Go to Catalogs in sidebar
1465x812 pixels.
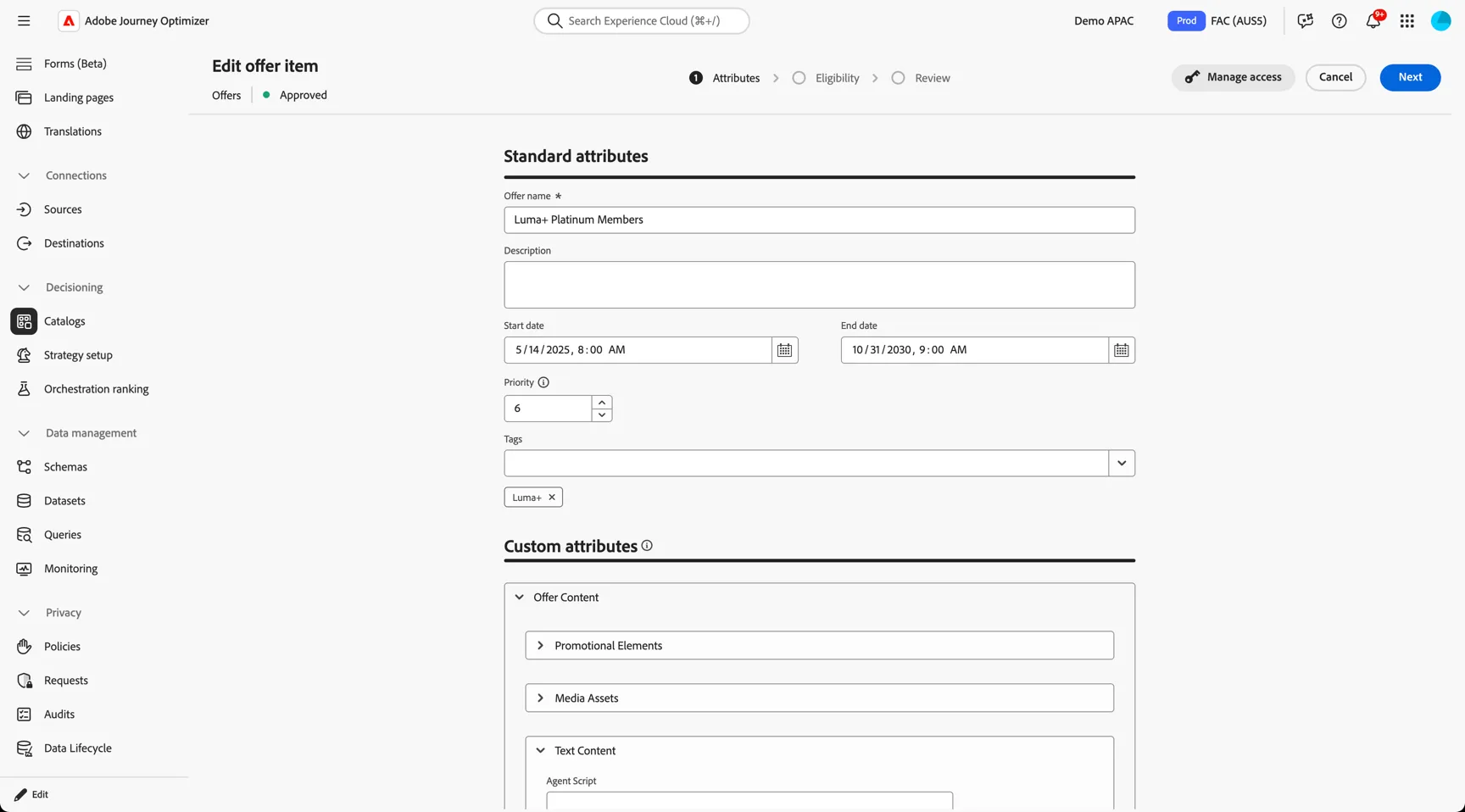tap(64, 321)
